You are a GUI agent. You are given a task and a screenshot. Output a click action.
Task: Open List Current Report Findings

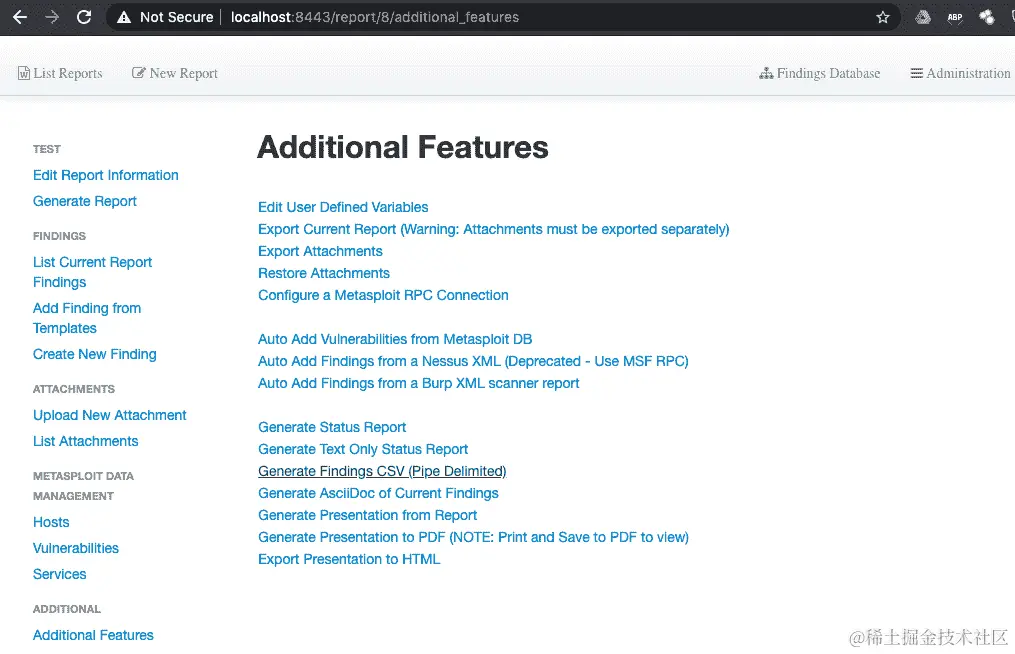pos(93,272)
